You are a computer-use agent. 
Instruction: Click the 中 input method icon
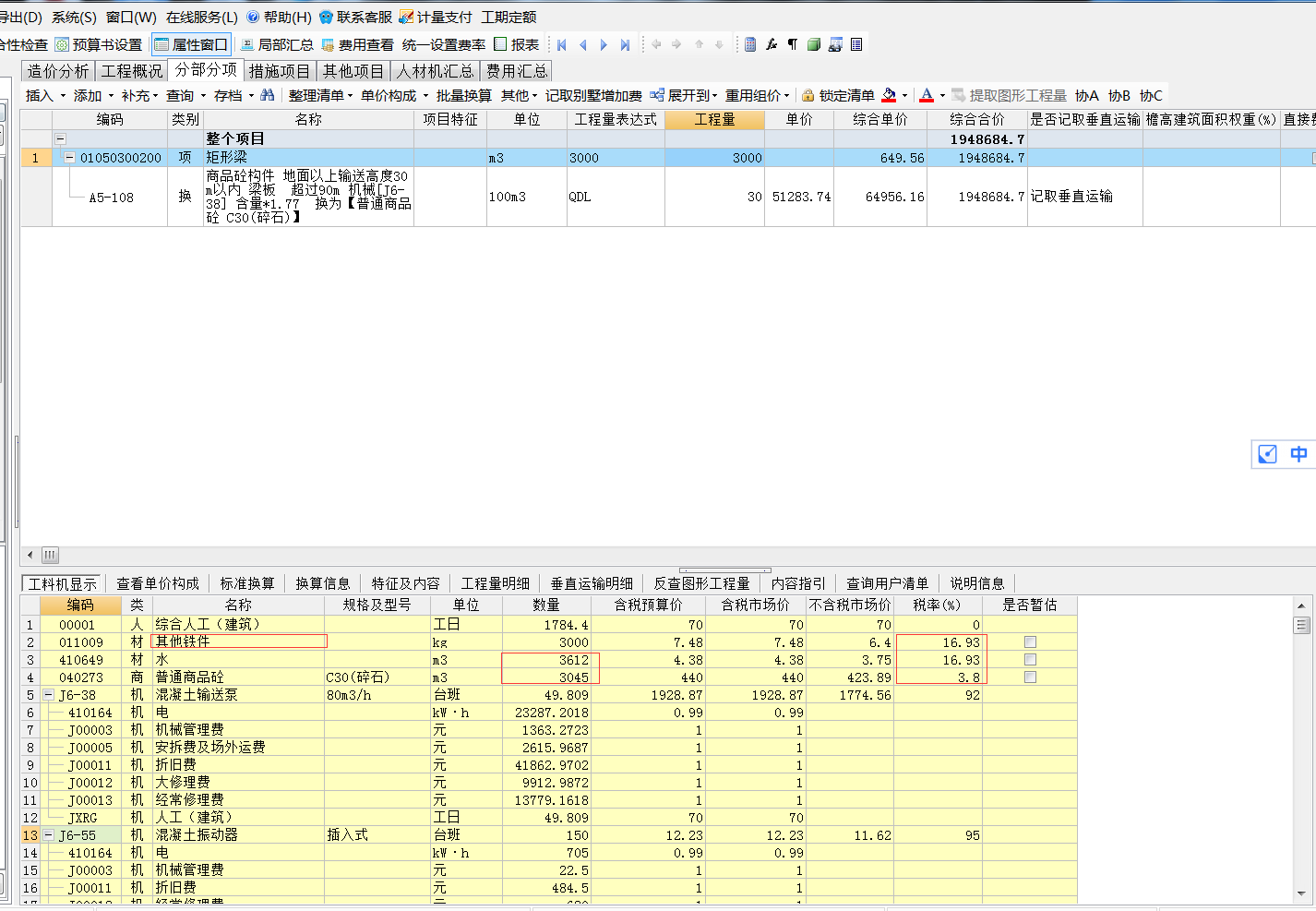click(x=1298, y=454)
